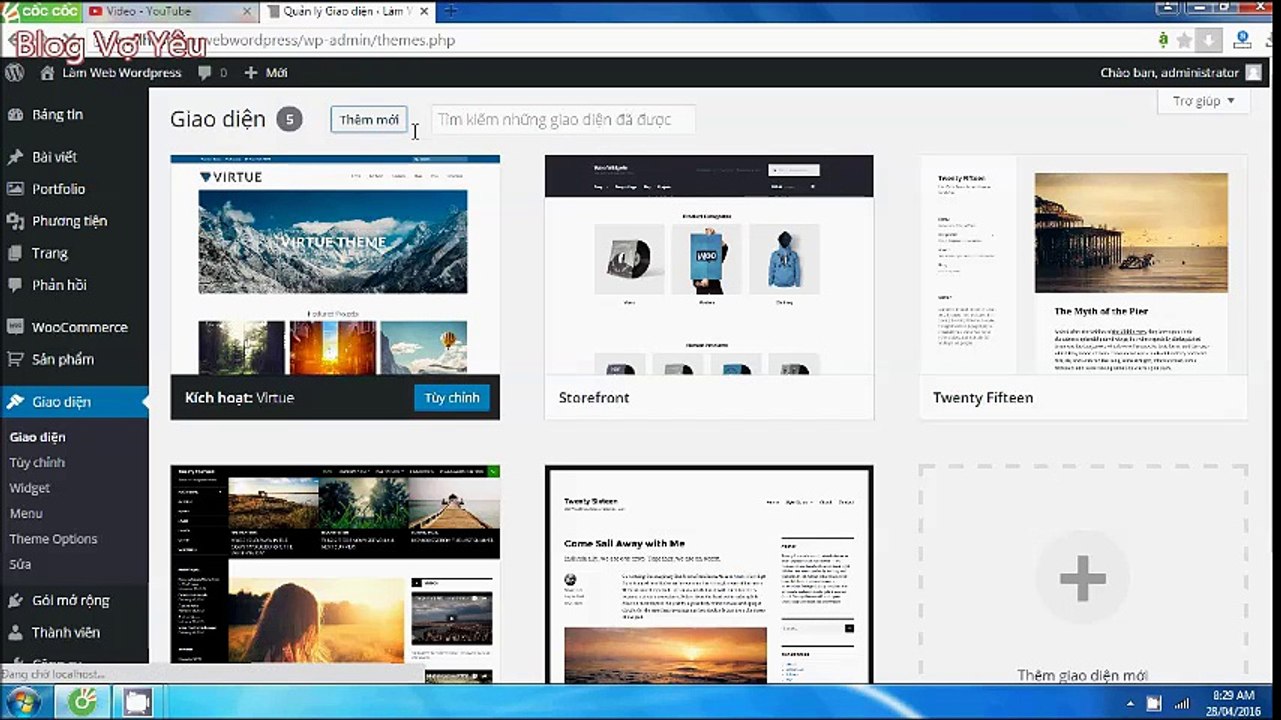Click the administrator avatar icon
The height and width of the screenshot is (720, 1281).
click(x=1254, y=73)
